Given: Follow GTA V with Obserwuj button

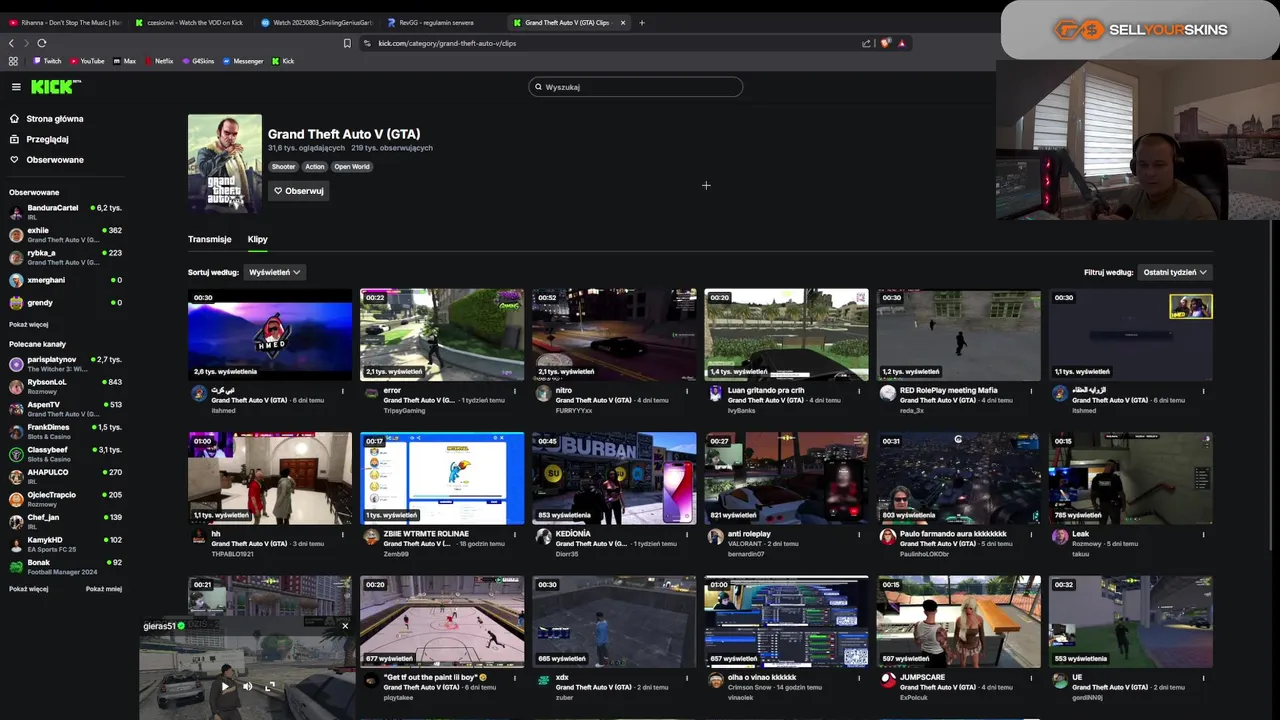Looking at the screenshot, I should click(x=299, y=191).
